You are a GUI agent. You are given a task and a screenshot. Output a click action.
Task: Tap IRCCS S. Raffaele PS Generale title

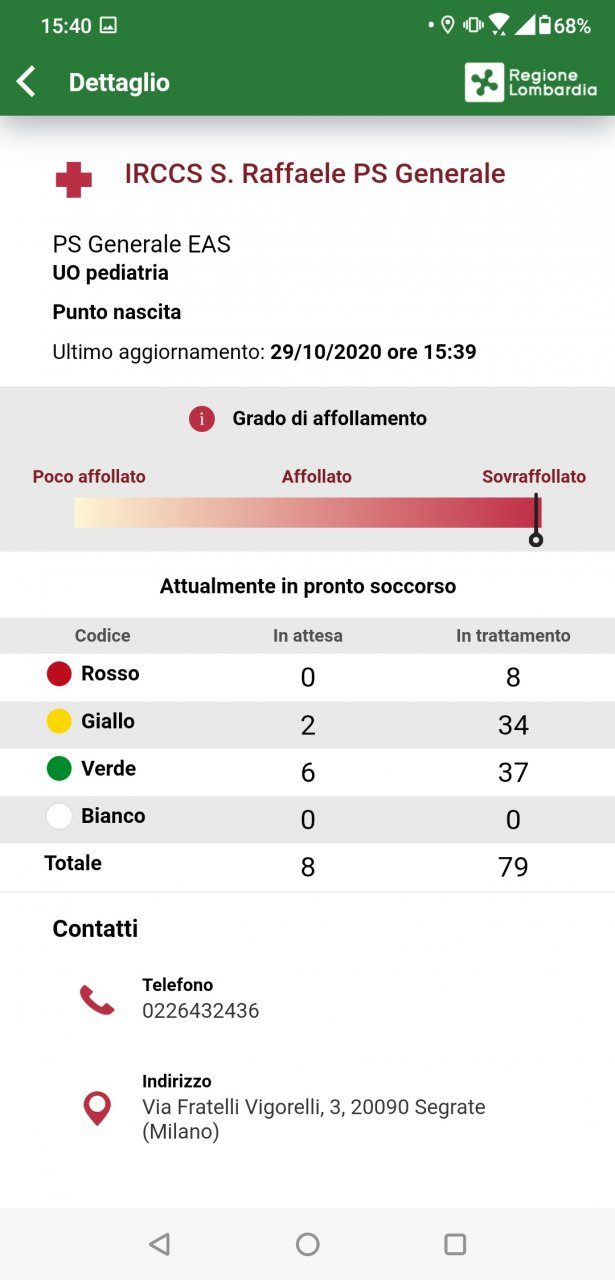(315, 174)
